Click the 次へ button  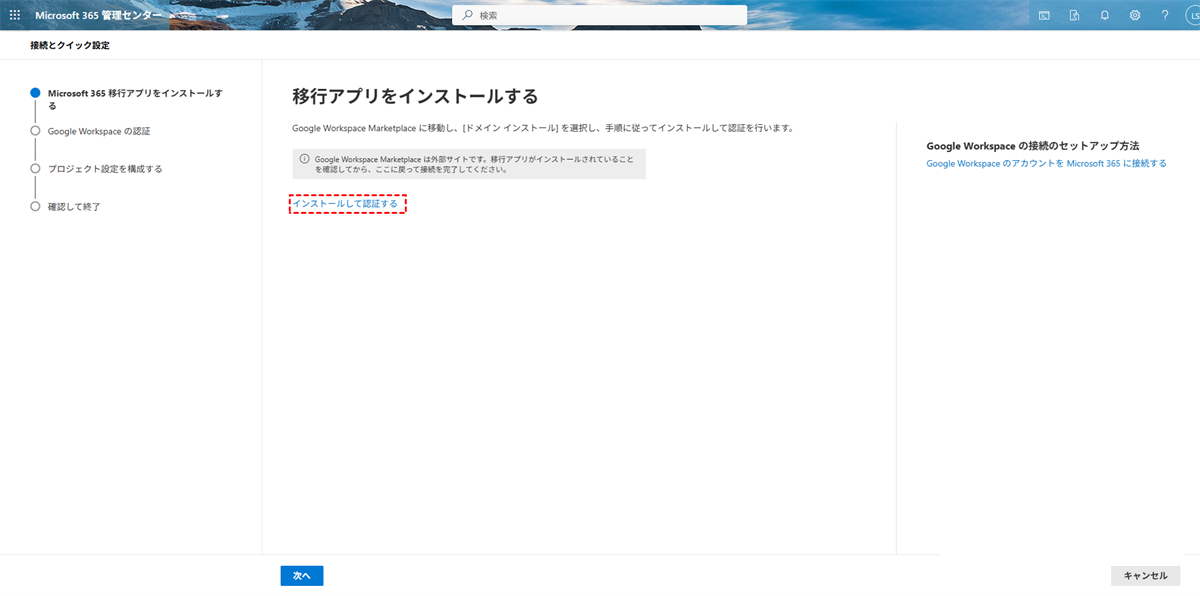(x=302, y=576)
